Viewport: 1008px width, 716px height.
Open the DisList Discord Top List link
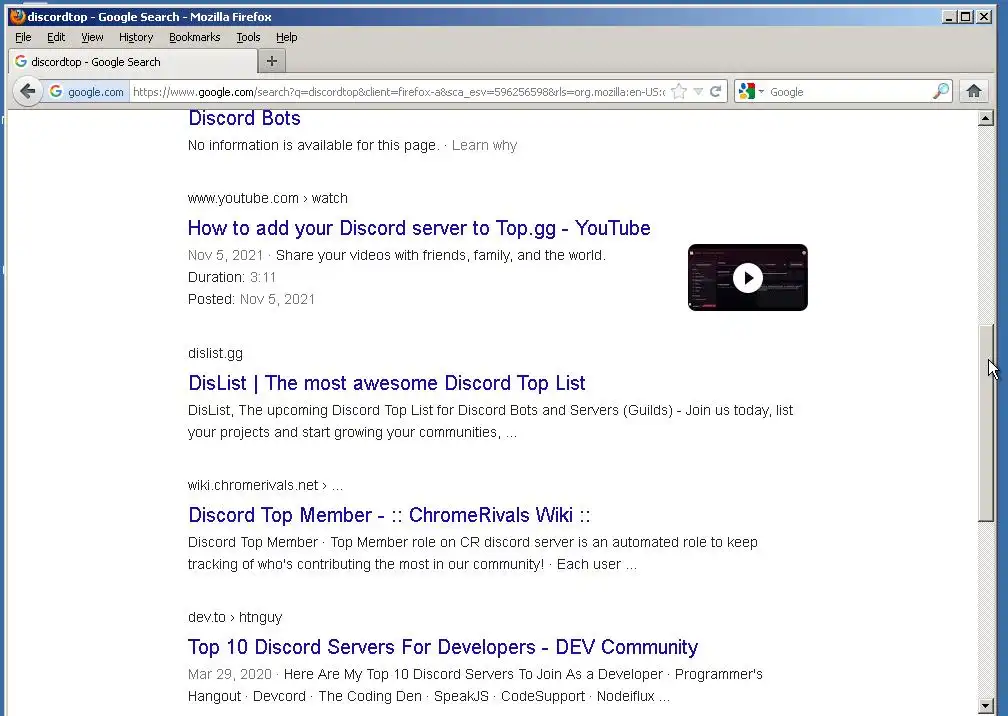386,383
